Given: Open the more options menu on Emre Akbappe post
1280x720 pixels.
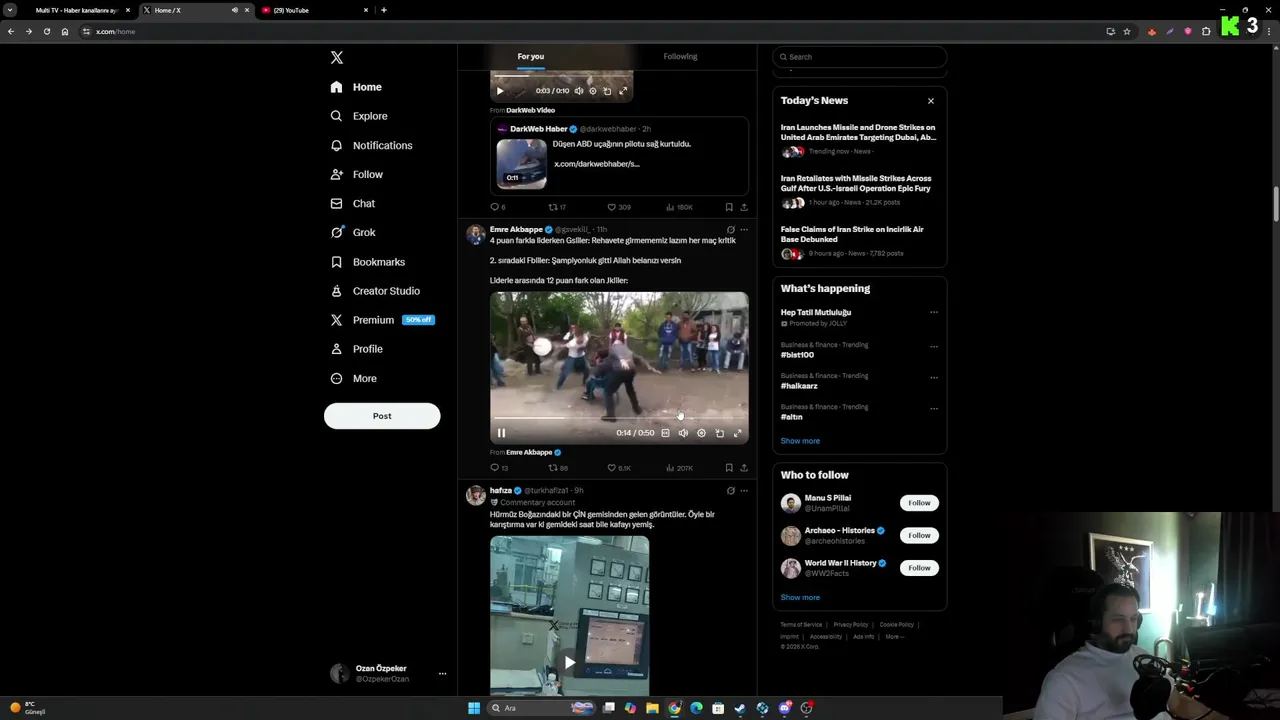Looking at the screenshot, I should [x=743, y=230].
